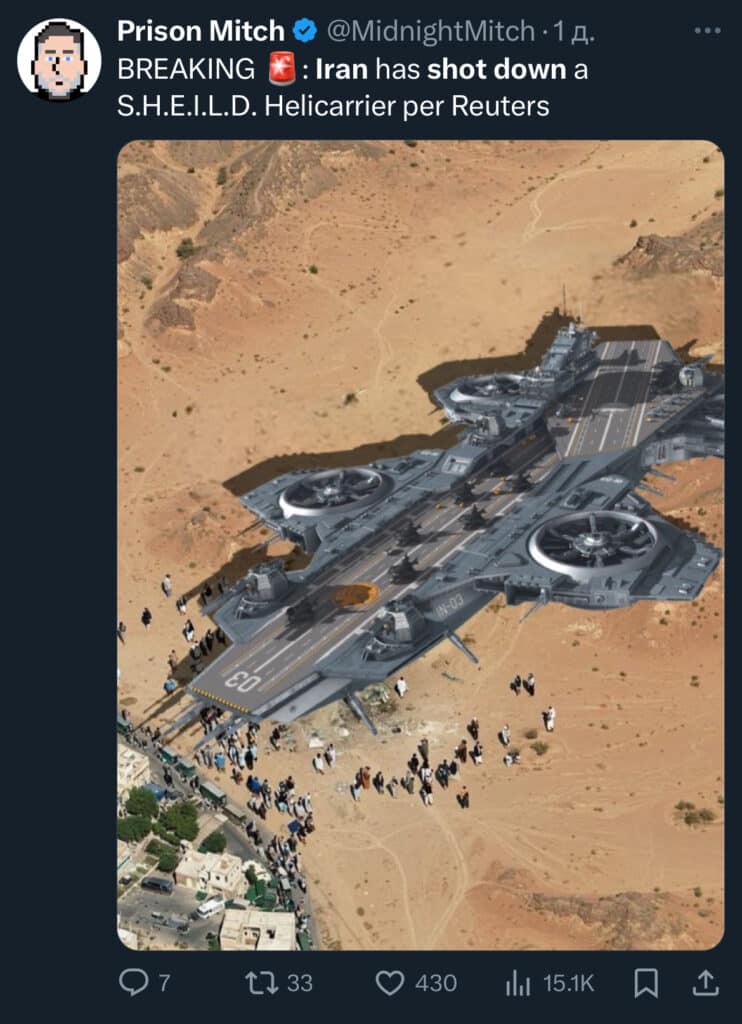This screenshot has width=742, height=1024.
Task: Open Prison Mitch's pixel-art avatar
Action: [59, 59]
